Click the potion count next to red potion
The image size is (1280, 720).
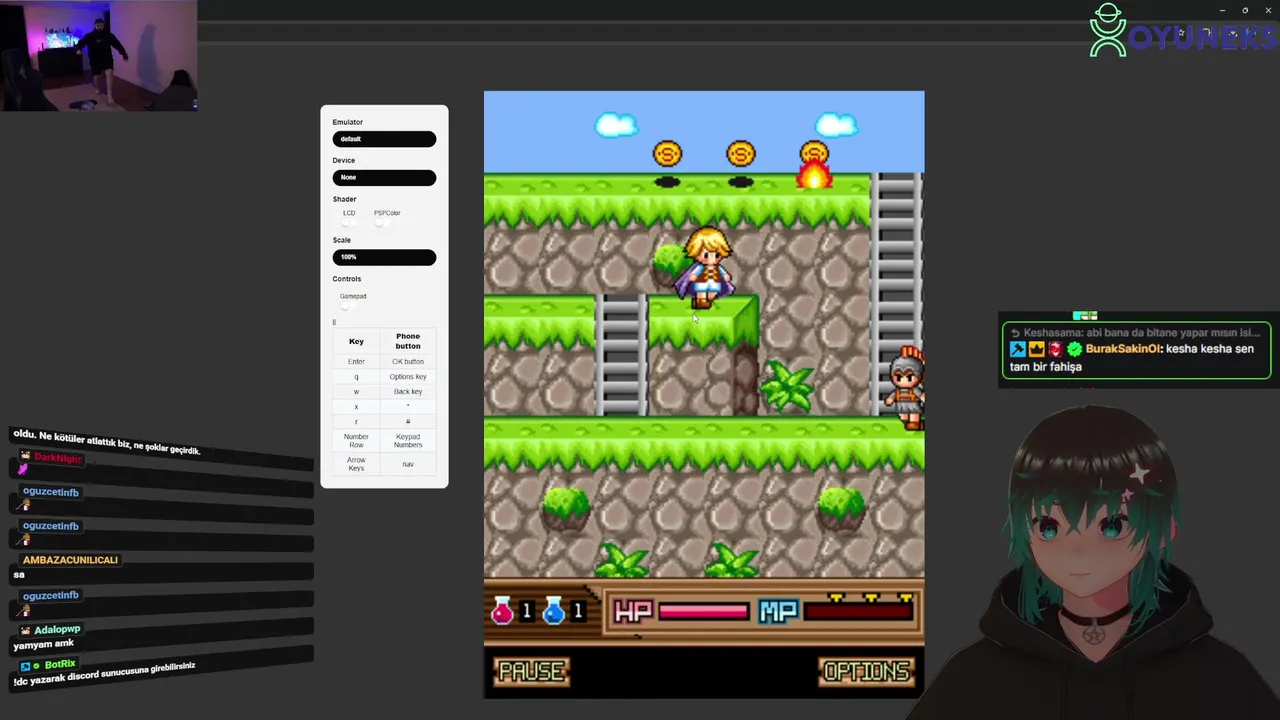coord(526,611)
